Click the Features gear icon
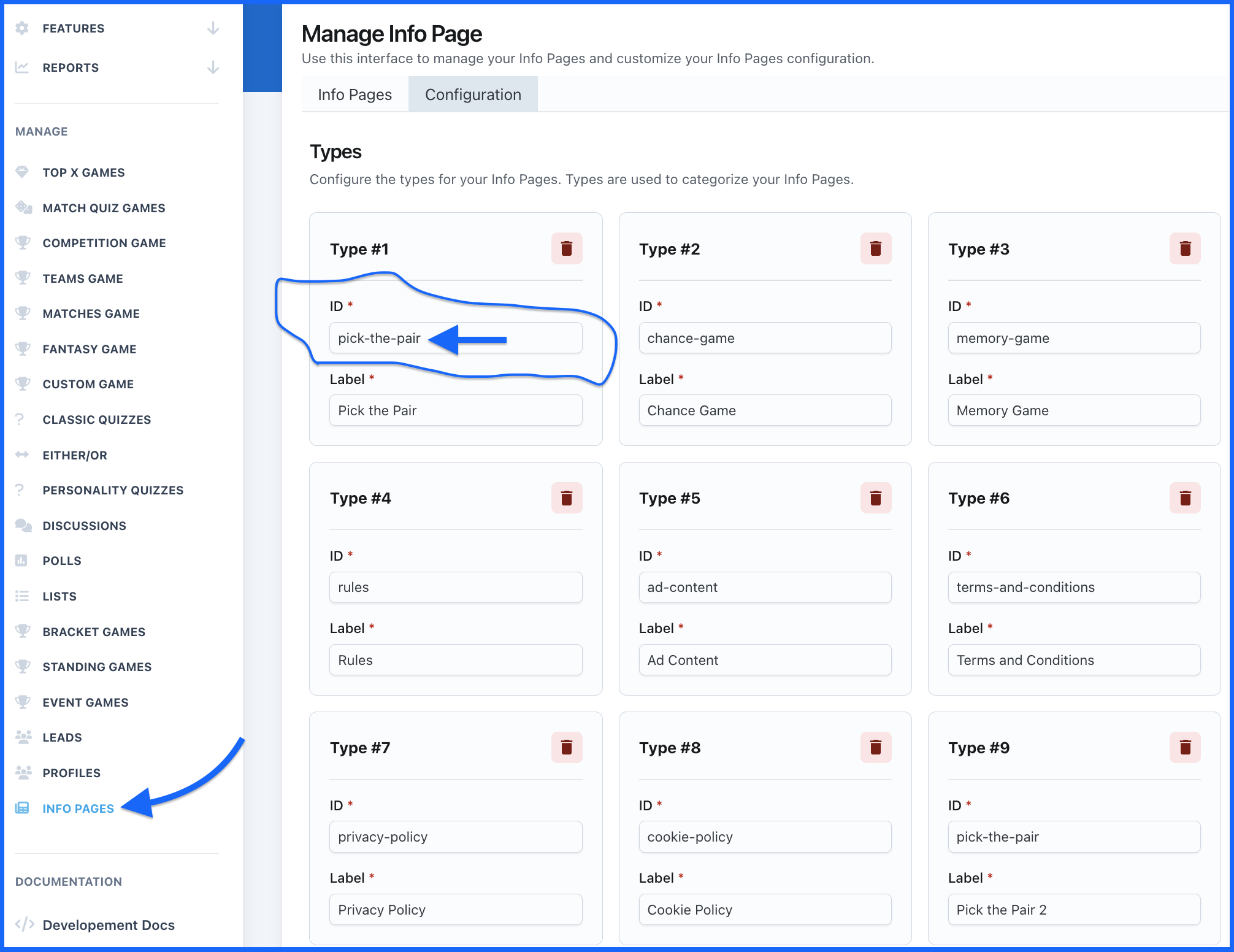The height and width of the screenshot is (952, 1234). (22, 28)
